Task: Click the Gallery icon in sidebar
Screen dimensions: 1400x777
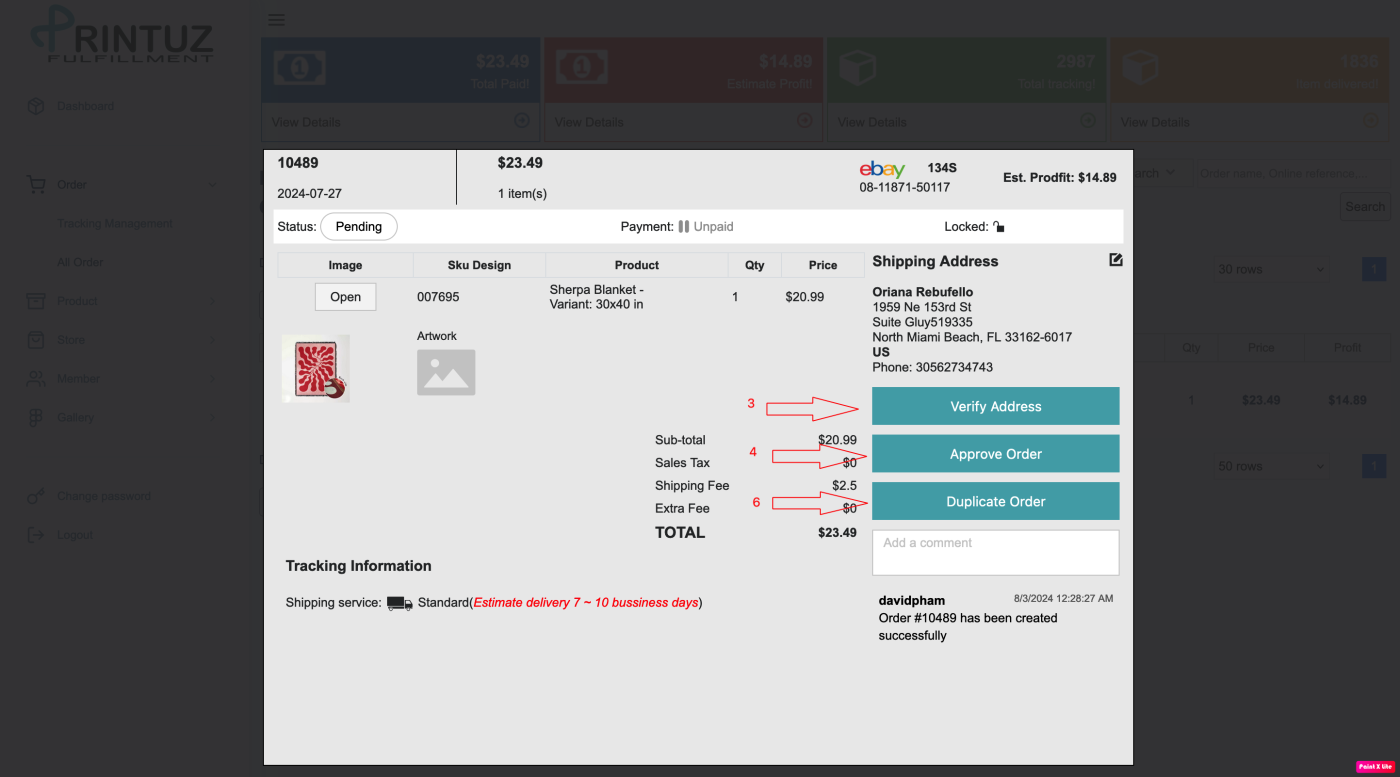Action: tap(36, 418)
